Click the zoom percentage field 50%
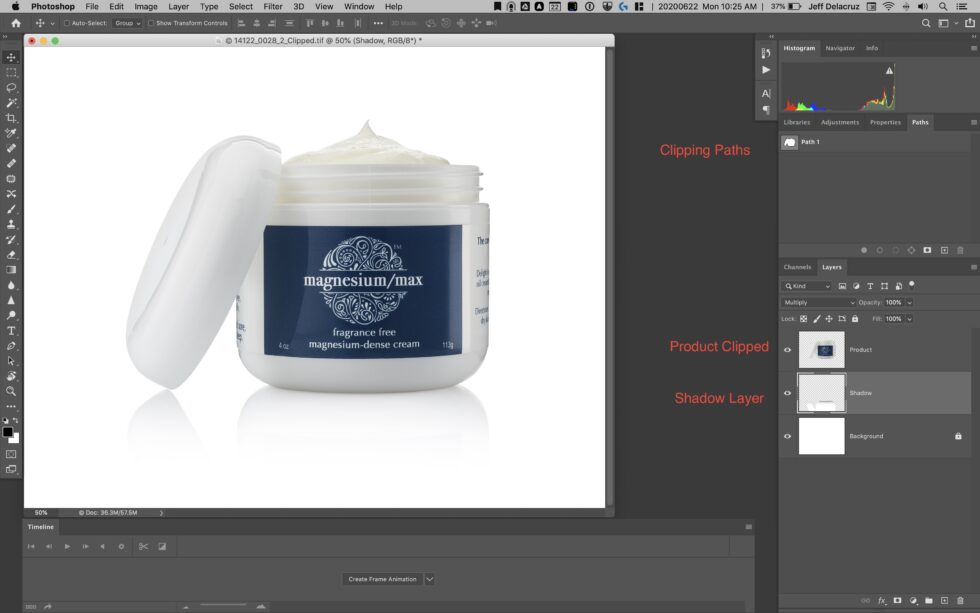The width and height of the screenshot is (980, 613). pos(41,513)
